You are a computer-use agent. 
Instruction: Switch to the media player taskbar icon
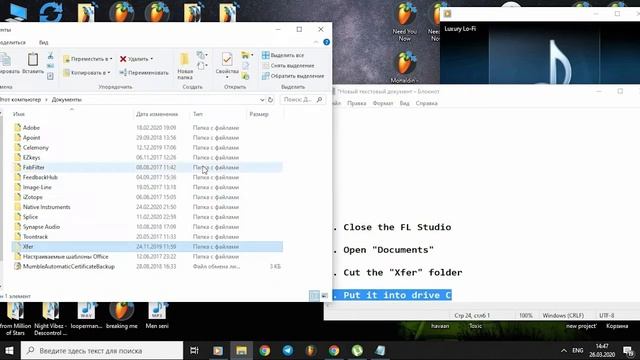(x=218, y=351)
